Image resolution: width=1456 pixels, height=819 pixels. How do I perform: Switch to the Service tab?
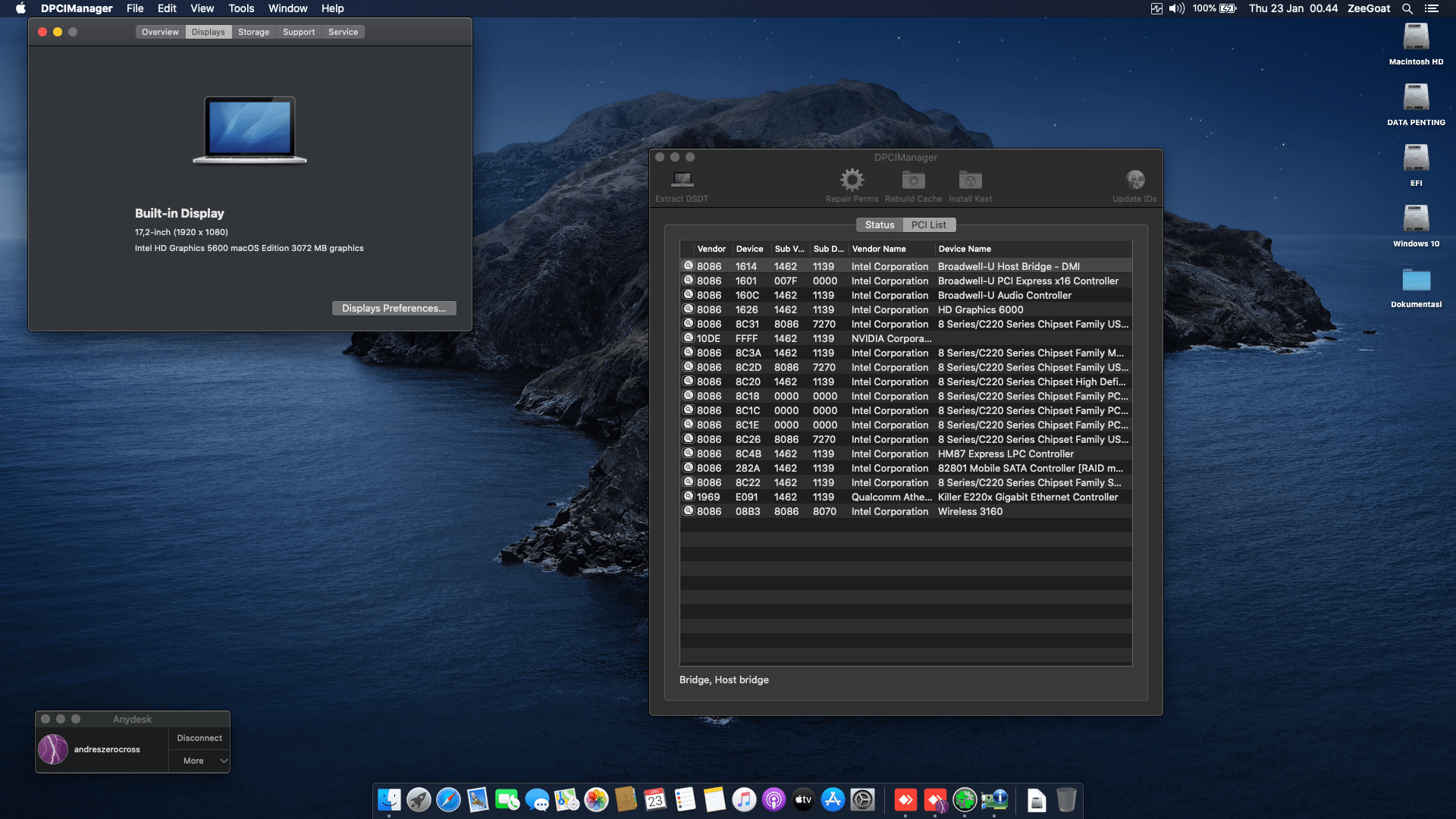tap(343, 32)
